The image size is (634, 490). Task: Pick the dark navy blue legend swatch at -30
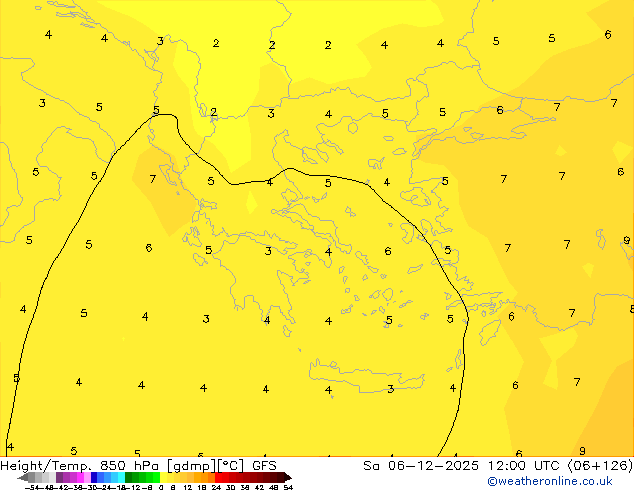94,477
